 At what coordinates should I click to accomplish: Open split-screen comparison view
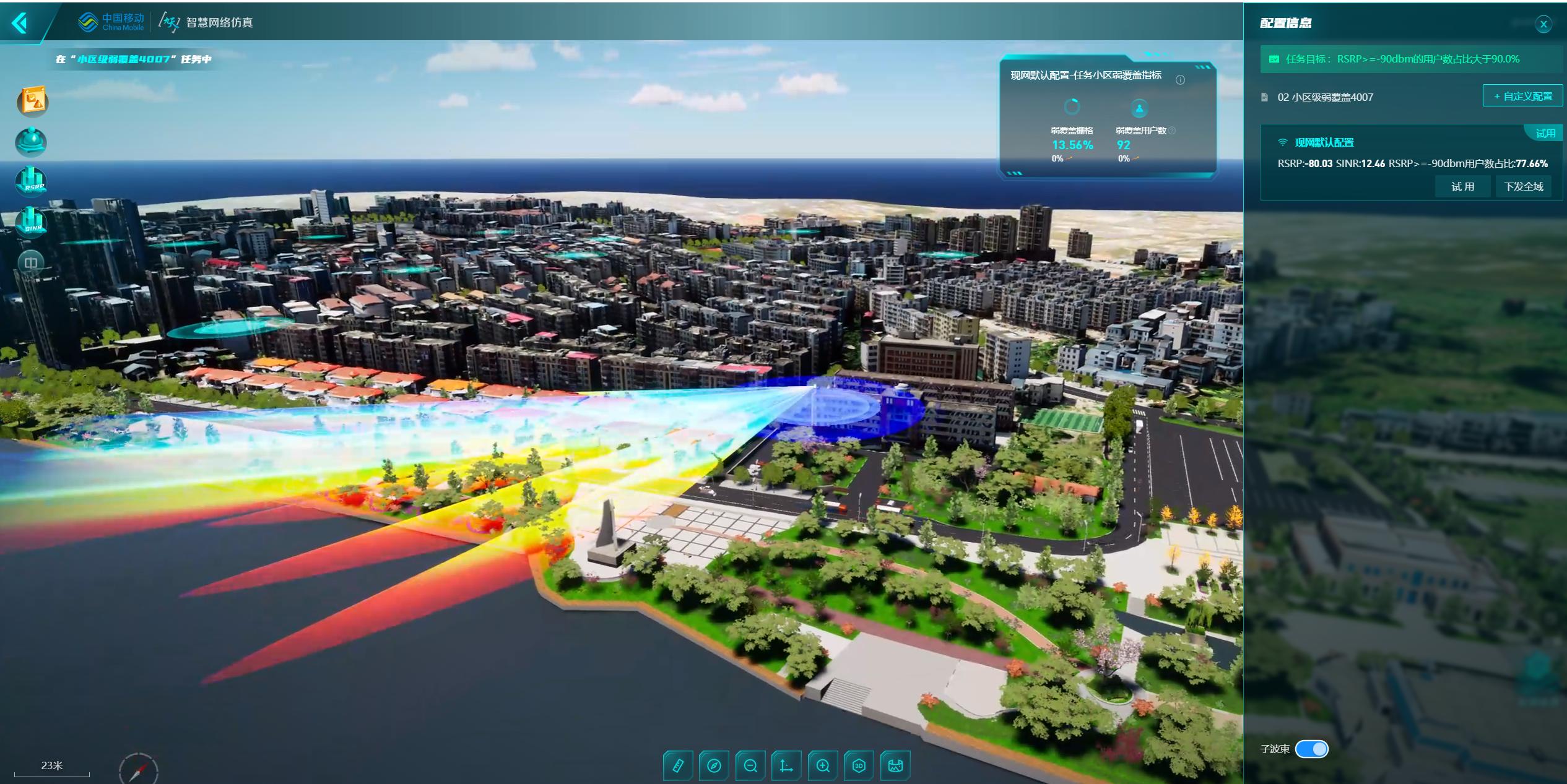[x=31, y=262]
